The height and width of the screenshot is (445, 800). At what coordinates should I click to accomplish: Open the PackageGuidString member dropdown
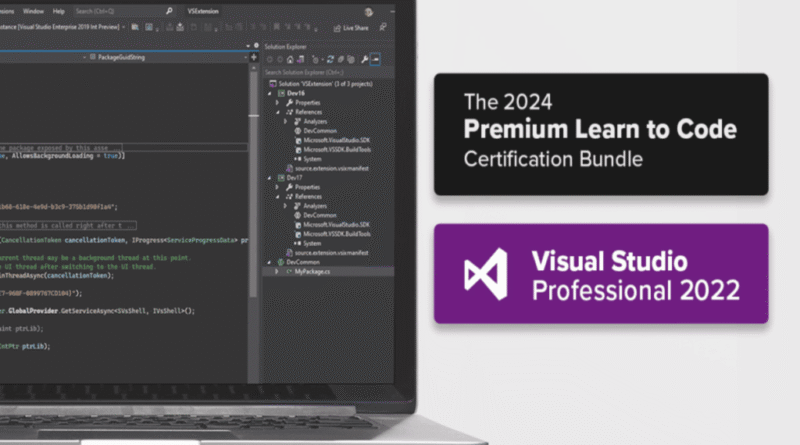pyautogui.click(x=168, y=57)
